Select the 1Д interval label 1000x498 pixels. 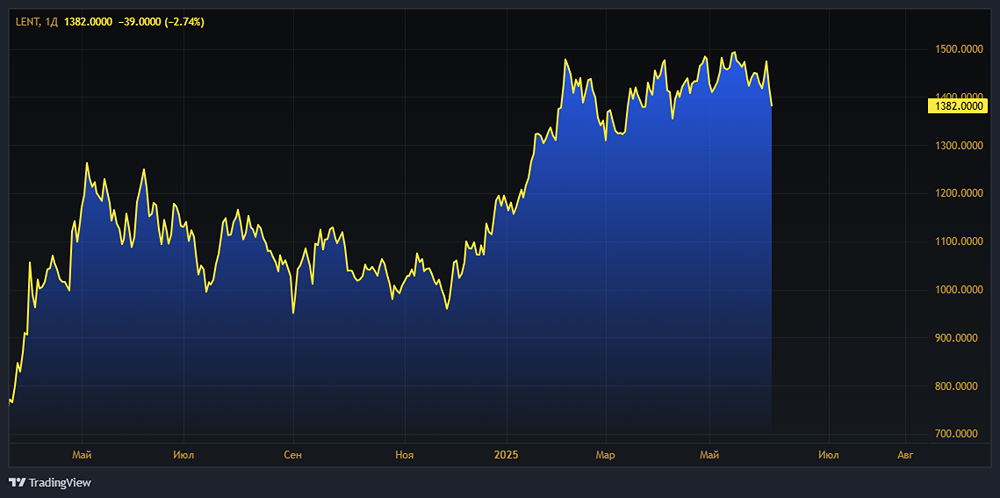coord(51,21)
